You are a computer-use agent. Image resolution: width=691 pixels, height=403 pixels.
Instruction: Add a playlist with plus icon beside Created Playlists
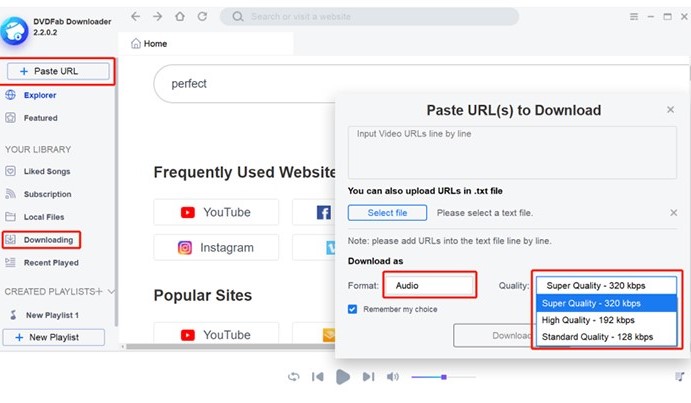tap(99, 291)
